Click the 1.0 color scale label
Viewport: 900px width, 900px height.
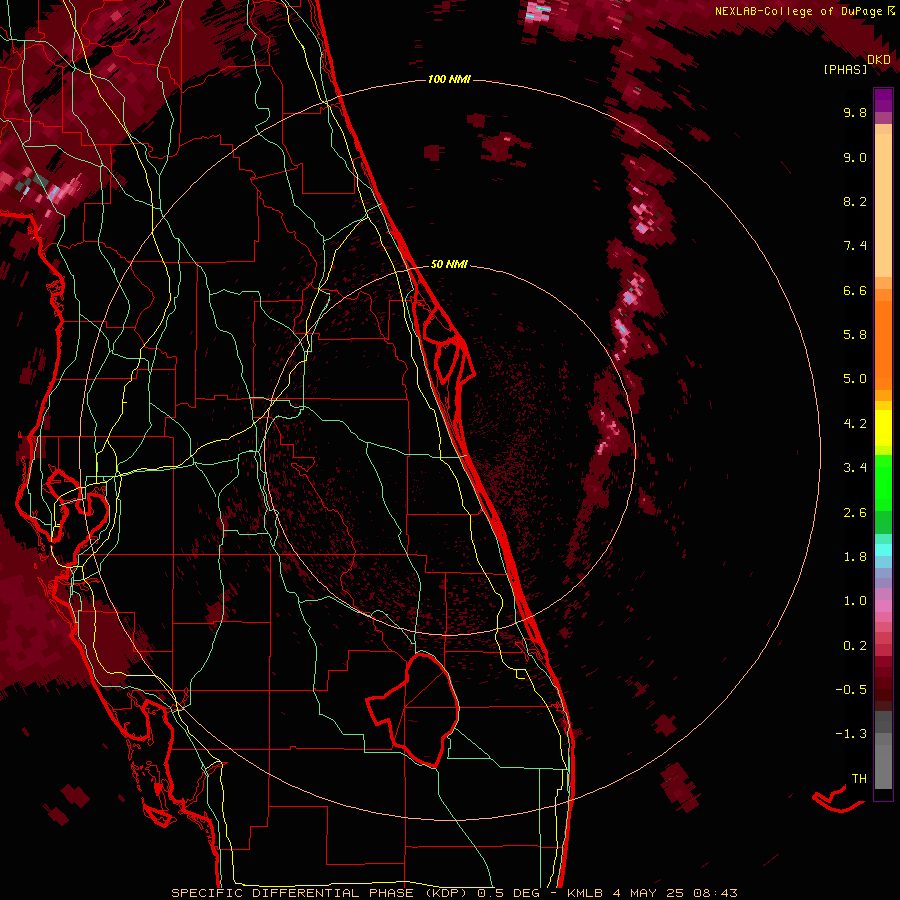855,601
